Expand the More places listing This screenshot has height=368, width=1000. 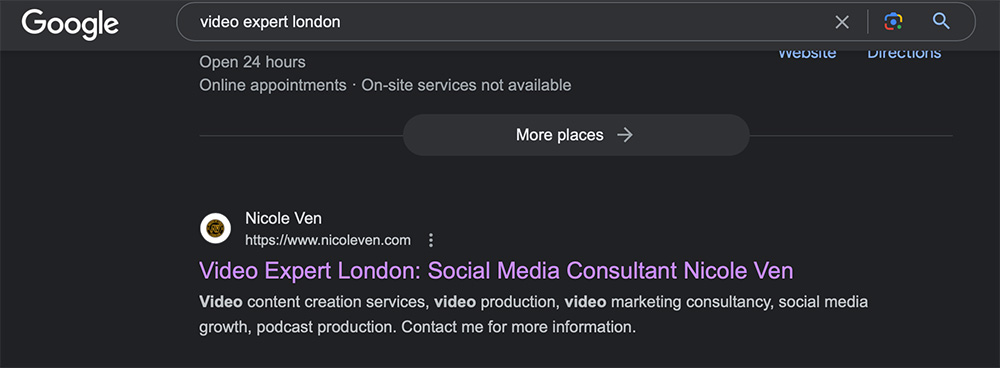576,135
